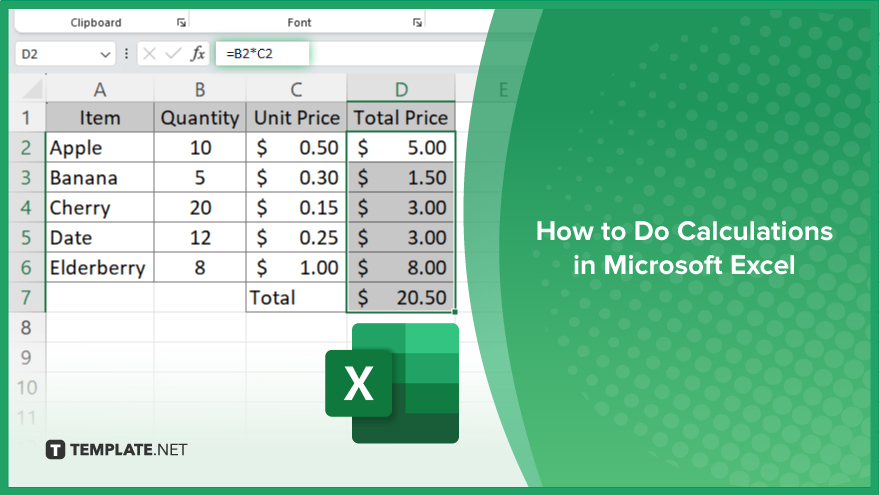Select the Elderberry cell
The width and height of the screenshot is (880, 495).
[x=100, y=268]
